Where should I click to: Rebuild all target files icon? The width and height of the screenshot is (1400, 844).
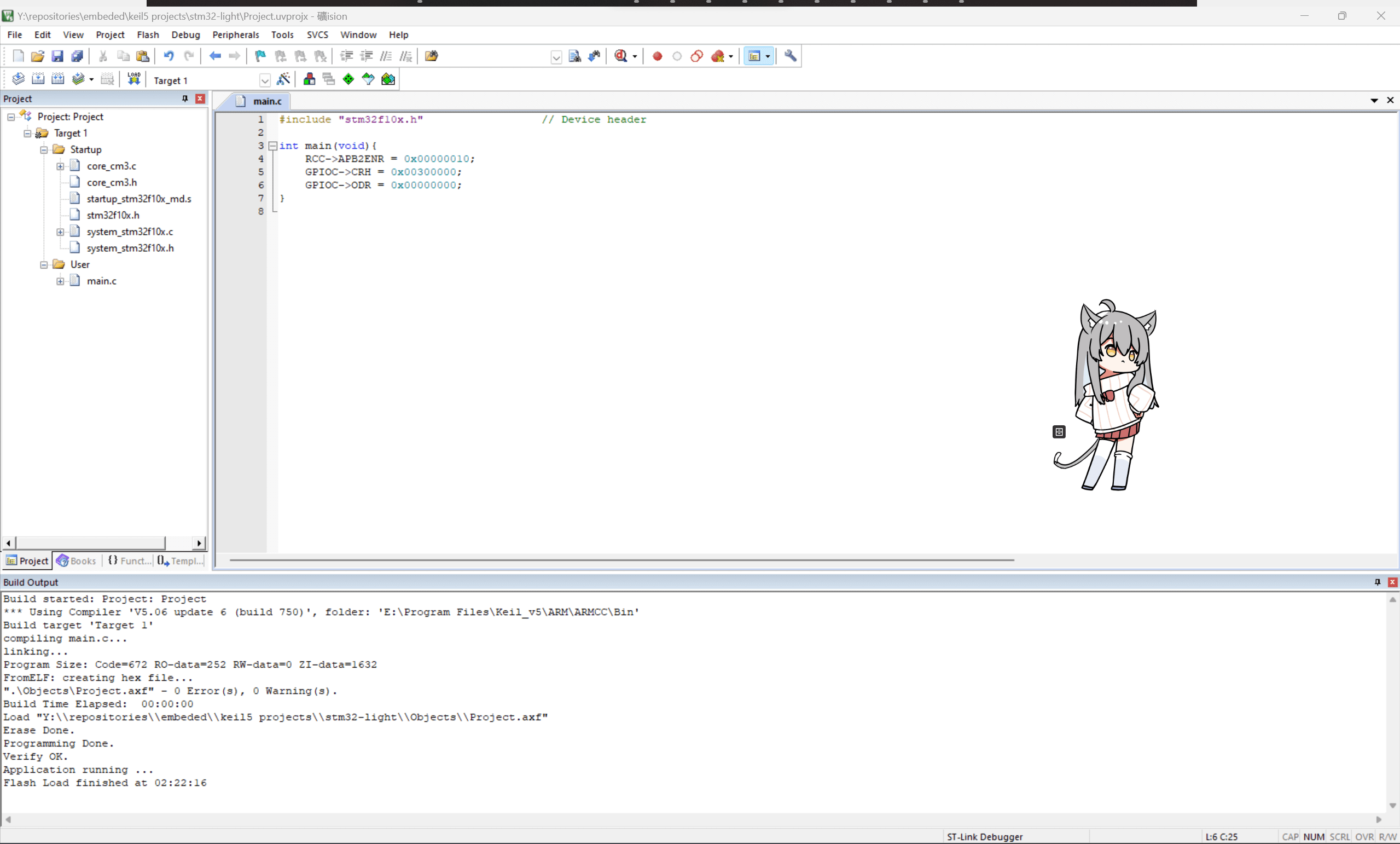[58, 79]
